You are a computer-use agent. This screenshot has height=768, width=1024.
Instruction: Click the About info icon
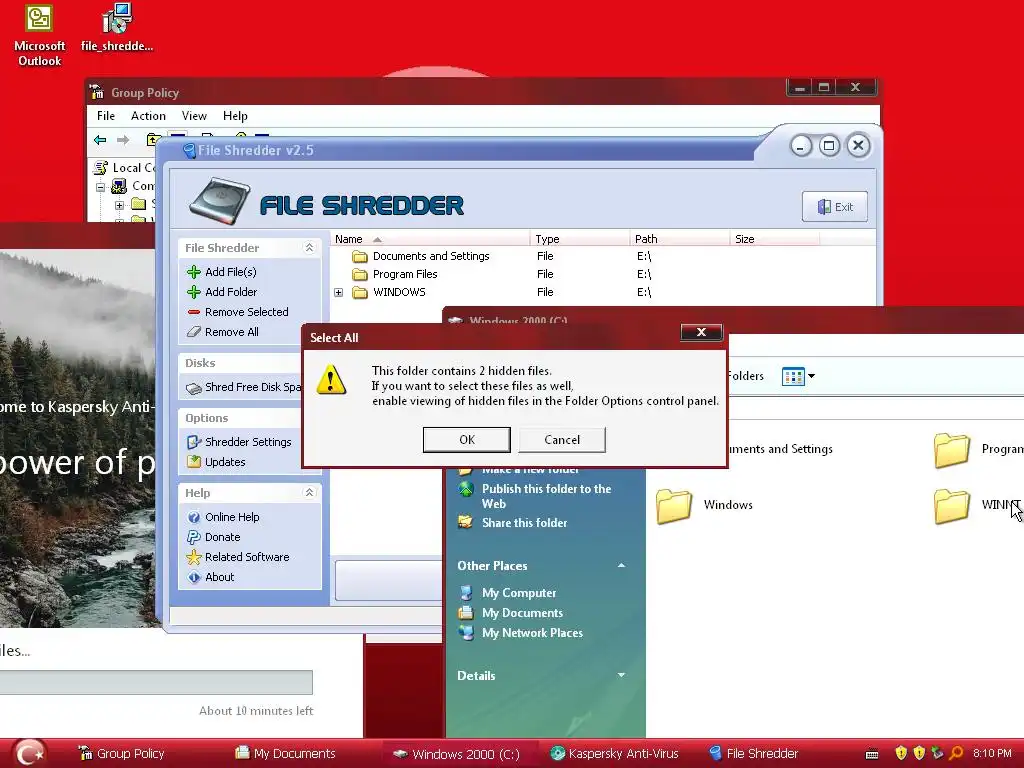(x=194, y=577)
